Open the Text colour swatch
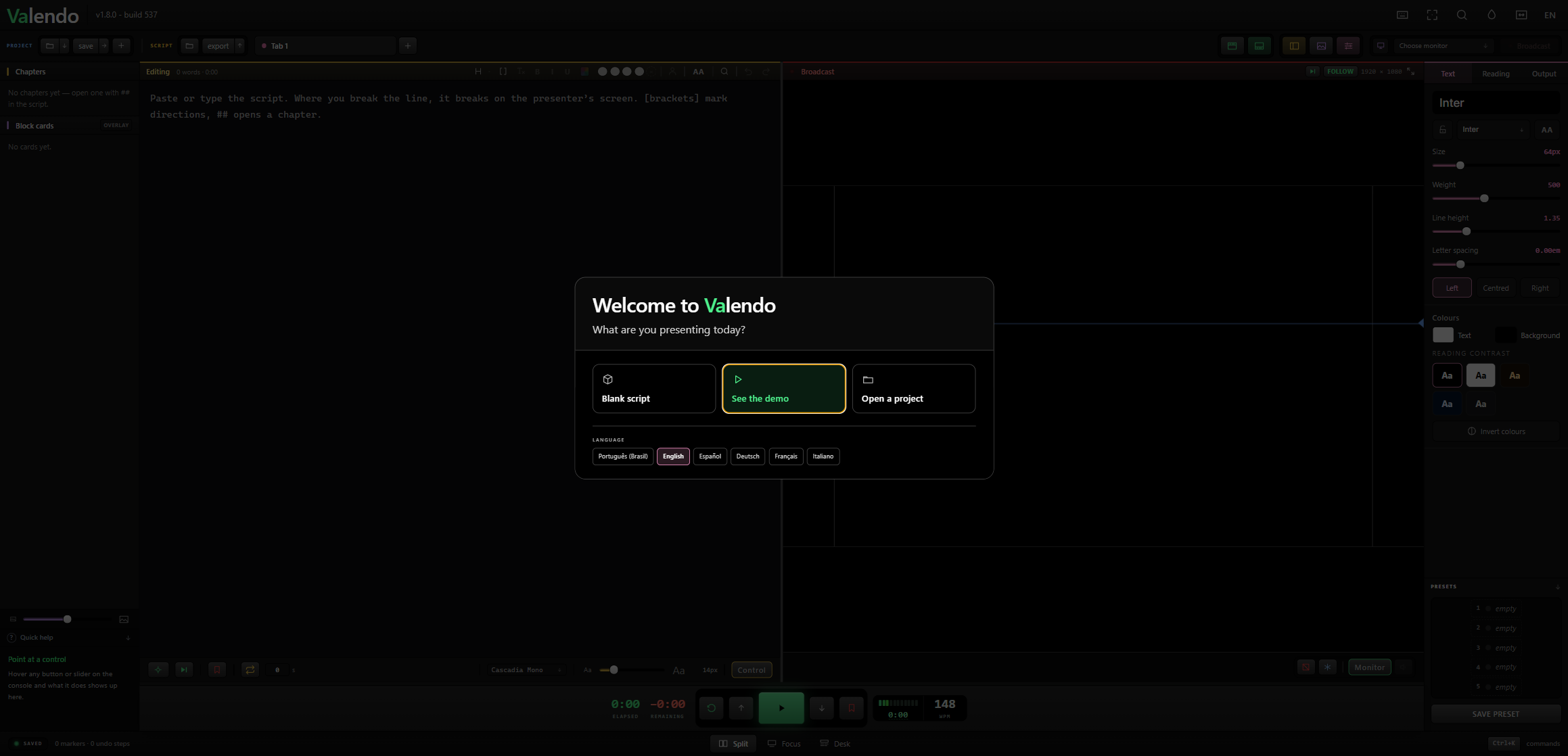The image size is (1568, 756). 1443,335
